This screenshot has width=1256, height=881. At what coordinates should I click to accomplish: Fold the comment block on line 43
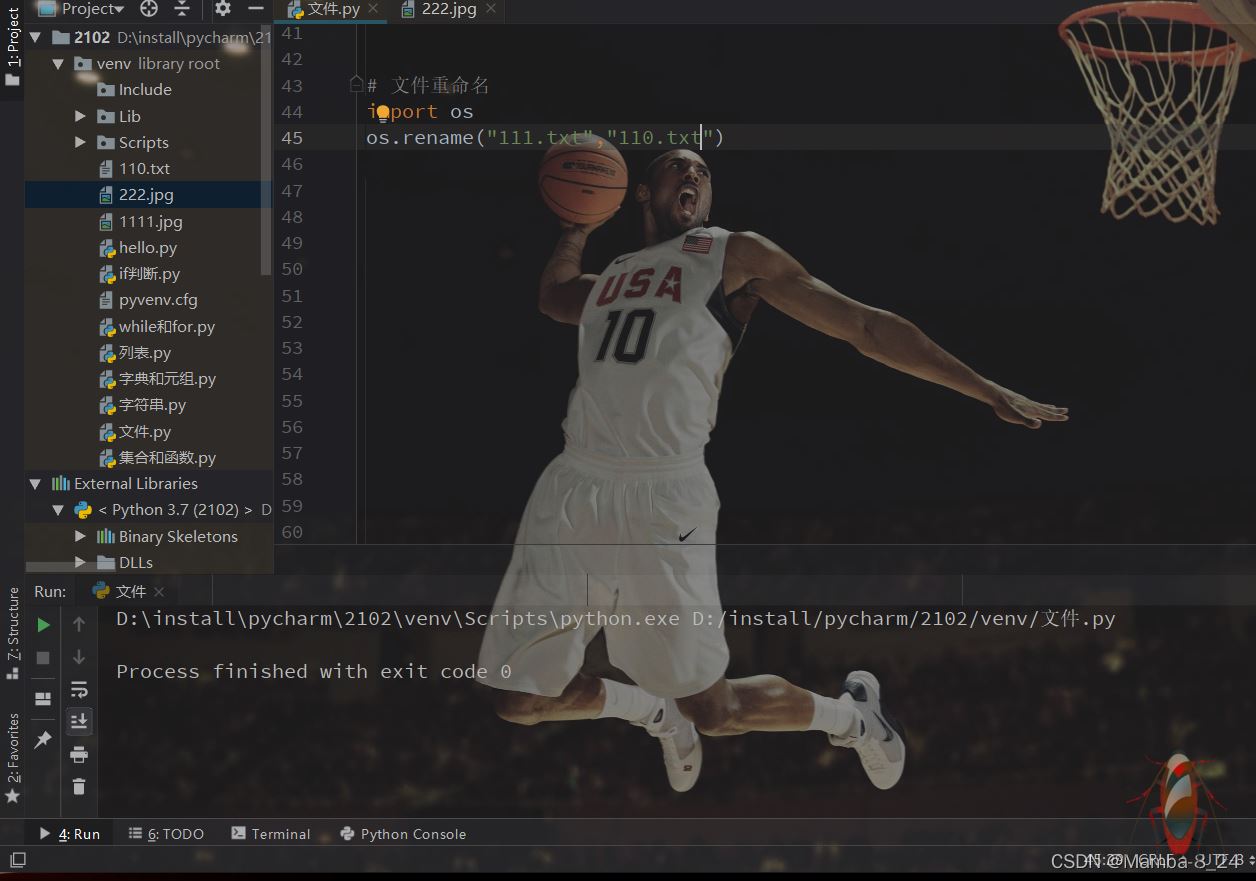pos(355,85)
